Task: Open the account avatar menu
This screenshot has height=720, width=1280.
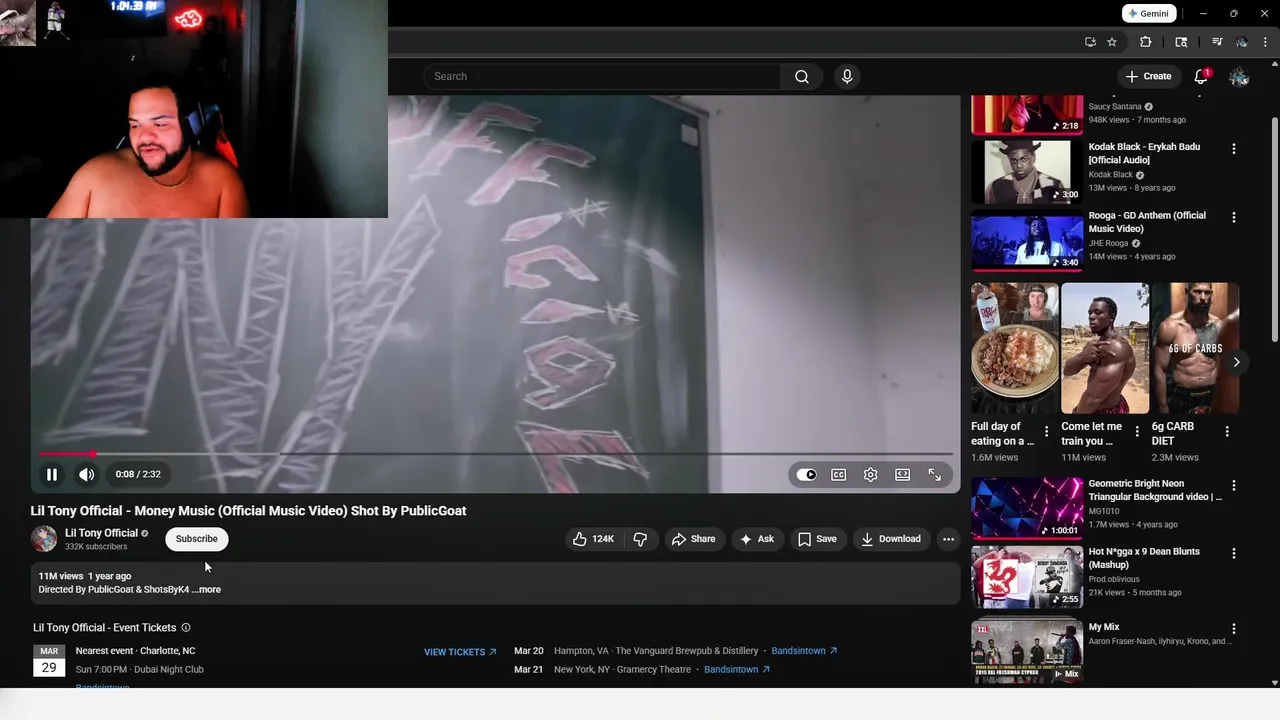Action: click(1239, 77)
